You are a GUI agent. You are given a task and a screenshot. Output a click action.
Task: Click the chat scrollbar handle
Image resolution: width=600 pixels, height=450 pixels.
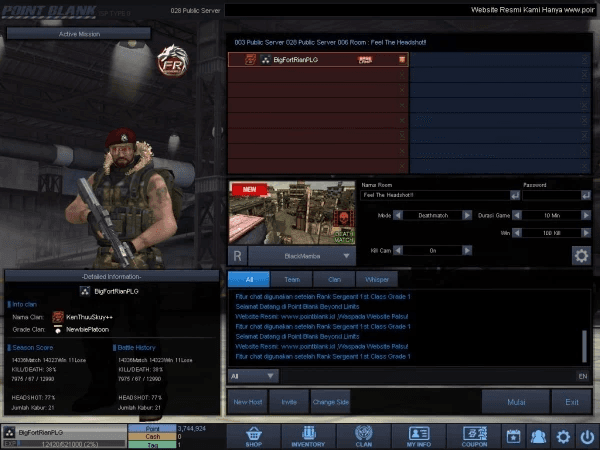(x=584, y=346)
